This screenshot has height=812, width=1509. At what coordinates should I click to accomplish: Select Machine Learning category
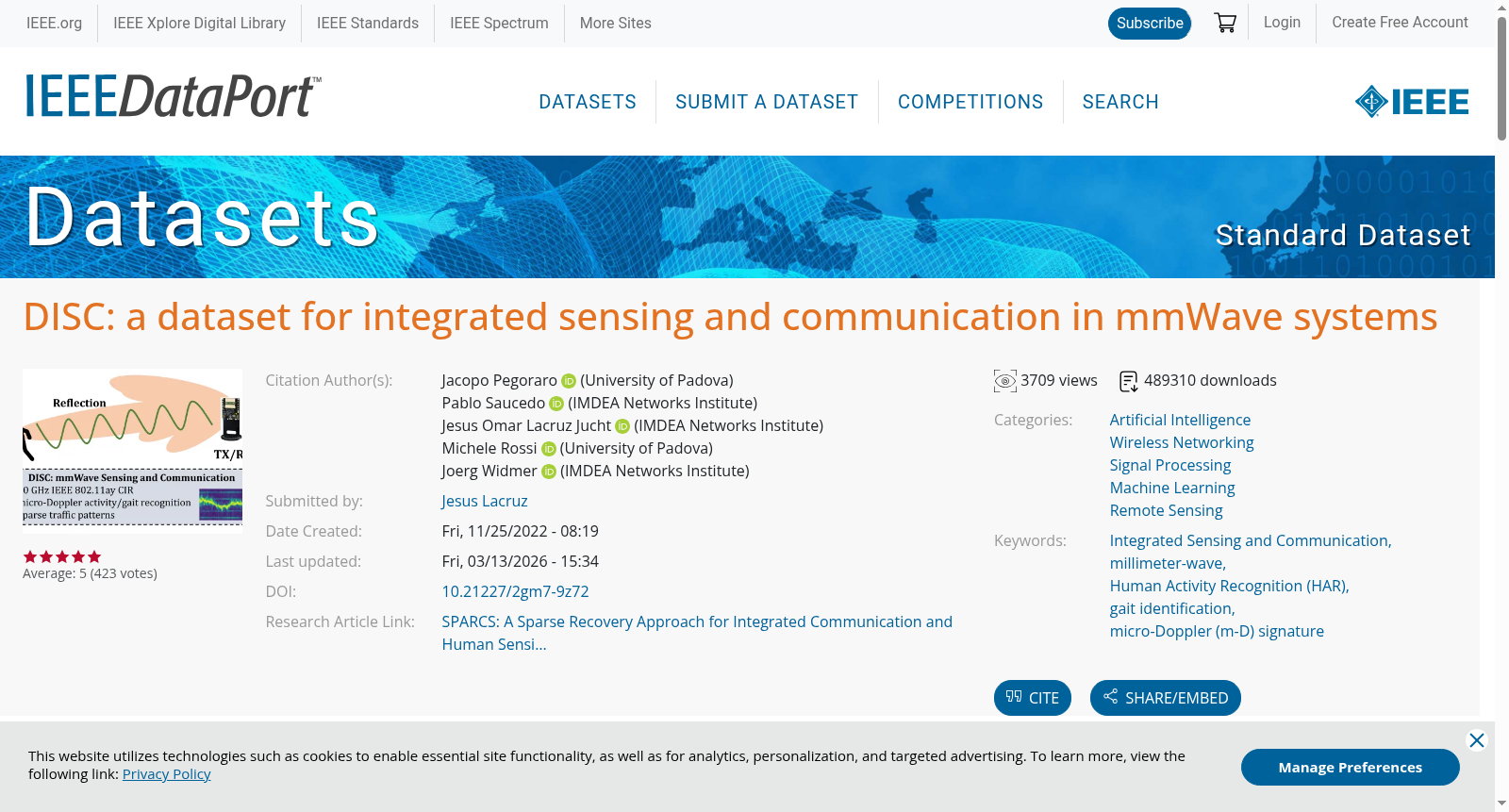pyautogui.click(x=1172, y=488)
